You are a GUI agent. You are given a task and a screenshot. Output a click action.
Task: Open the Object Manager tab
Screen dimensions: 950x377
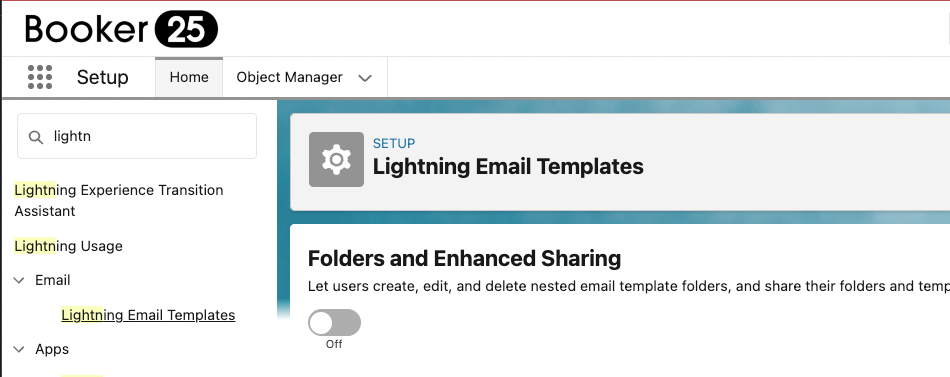point(290,77)
